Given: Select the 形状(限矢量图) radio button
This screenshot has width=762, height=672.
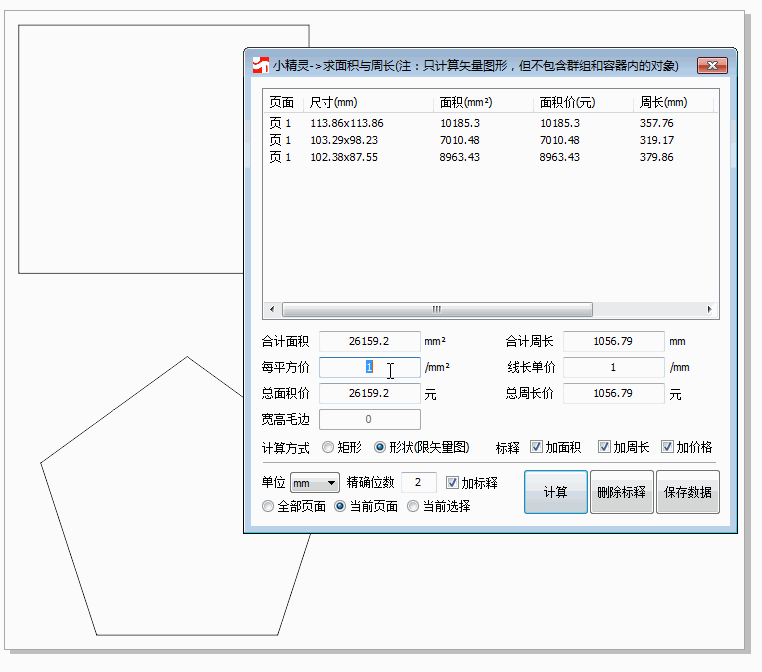Looking at the screenshot, I should [x=380, y=447].
